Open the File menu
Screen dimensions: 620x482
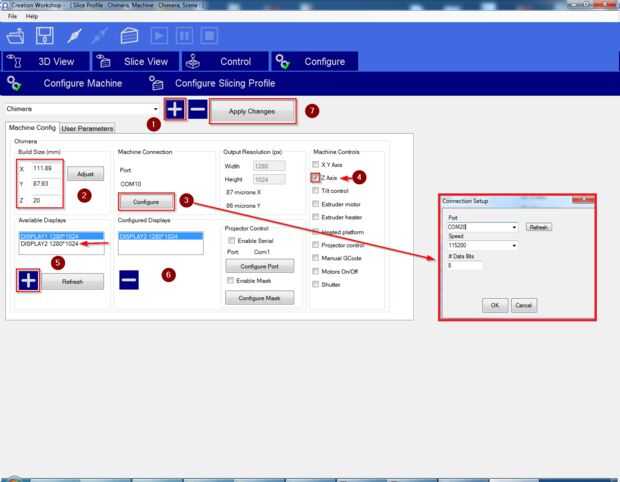pos(12,16)
